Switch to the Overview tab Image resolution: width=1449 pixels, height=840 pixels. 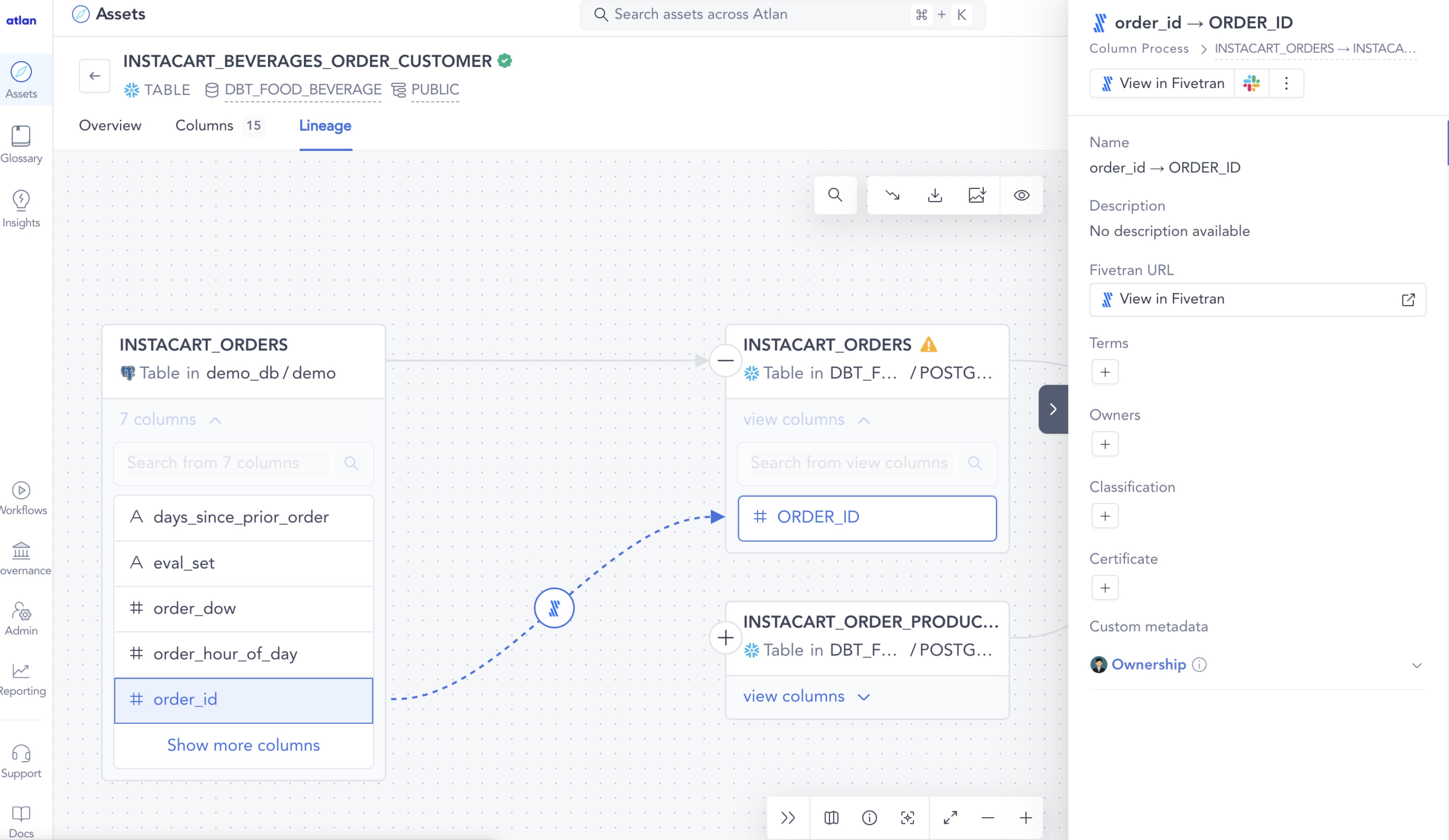[x=110, y=125]
